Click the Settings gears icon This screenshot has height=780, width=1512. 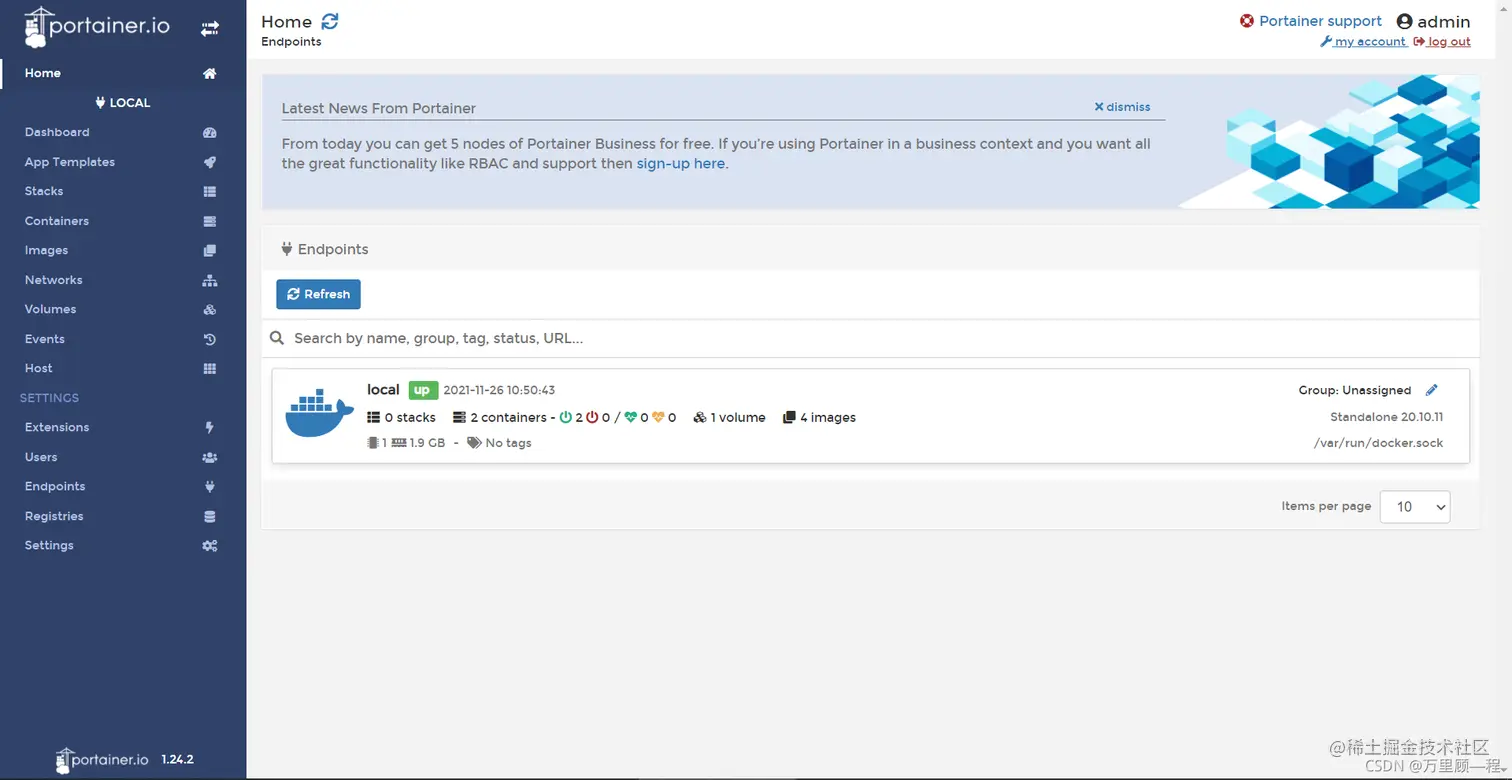[x=209, y=545]
